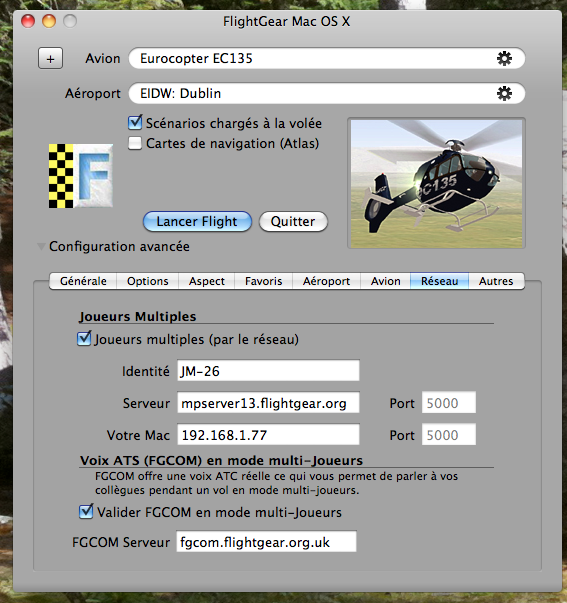Click the Port field next to Serveur

point(449,403)
